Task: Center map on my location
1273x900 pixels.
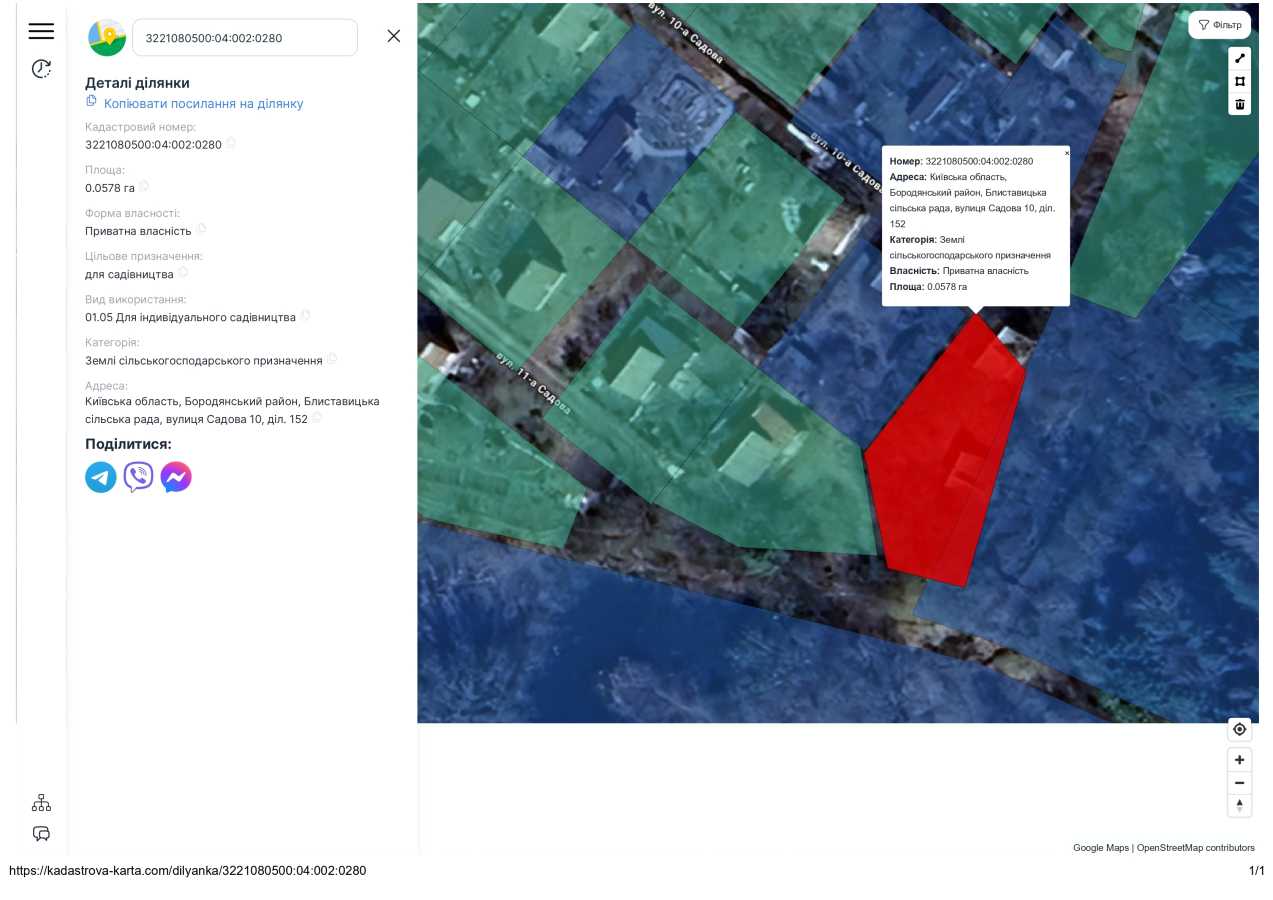Action: (x=1240, y=730)
